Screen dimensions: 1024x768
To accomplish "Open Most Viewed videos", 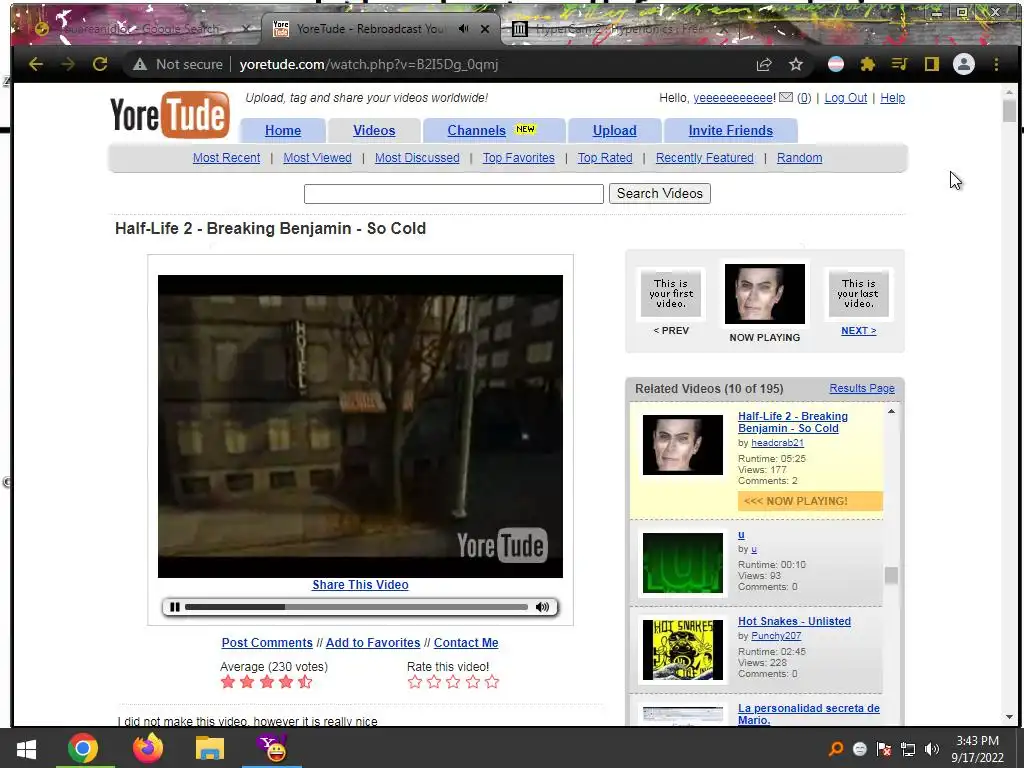I will point(317,158).
